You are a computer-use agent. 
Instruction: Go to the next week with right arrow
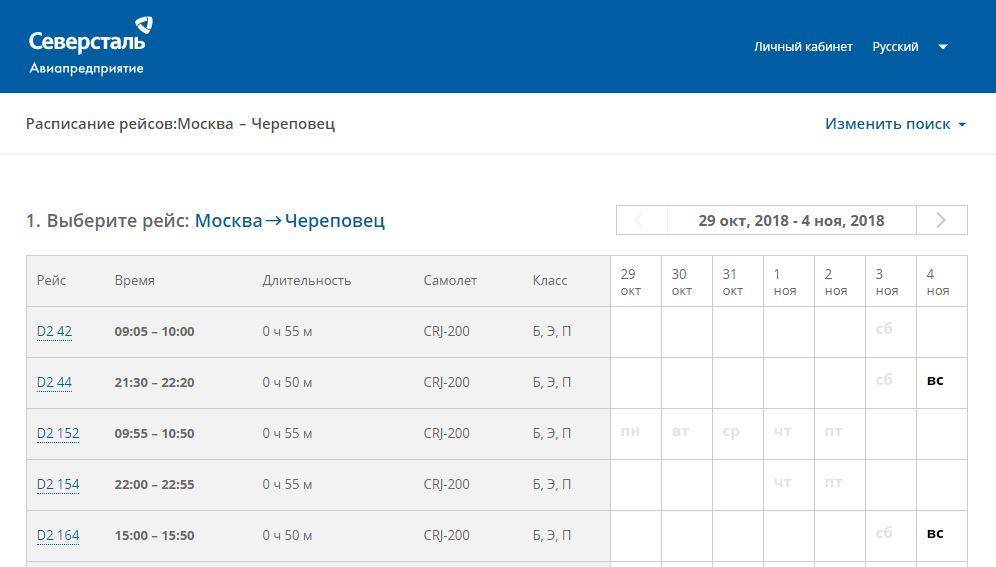coord(941,220)
